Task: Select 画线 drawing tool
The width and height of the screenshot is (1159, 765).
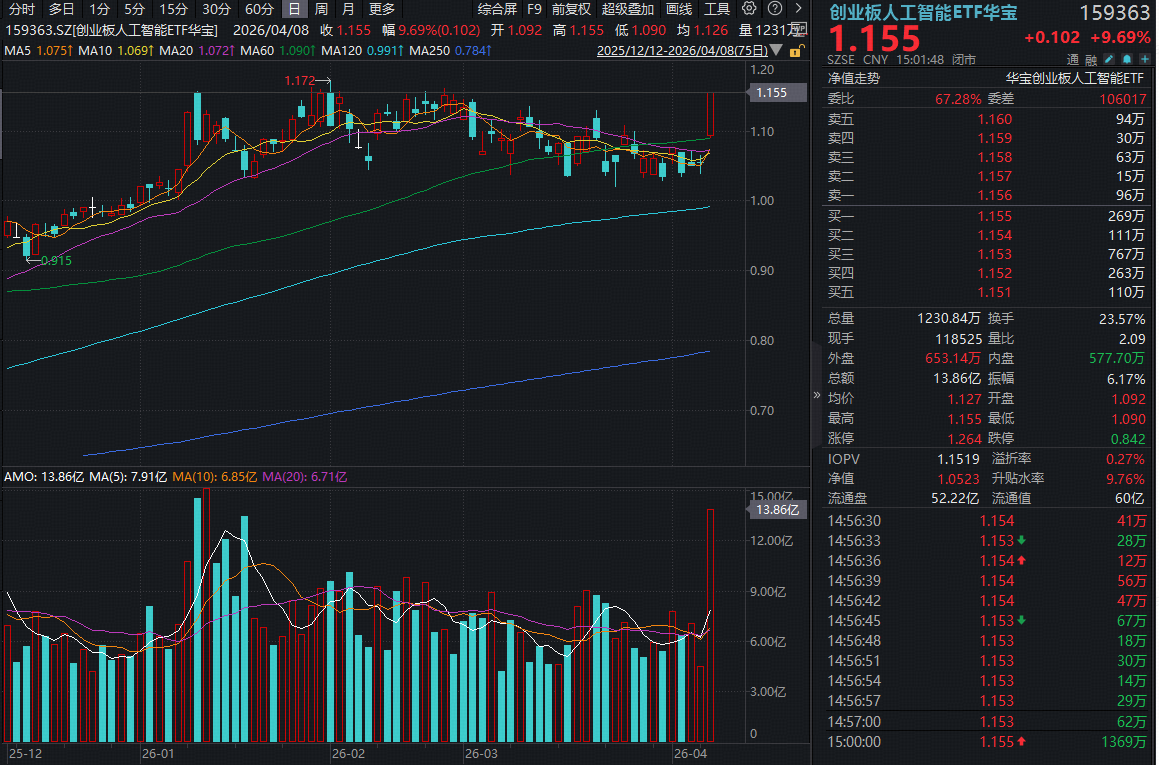Action: pos(679,9)
